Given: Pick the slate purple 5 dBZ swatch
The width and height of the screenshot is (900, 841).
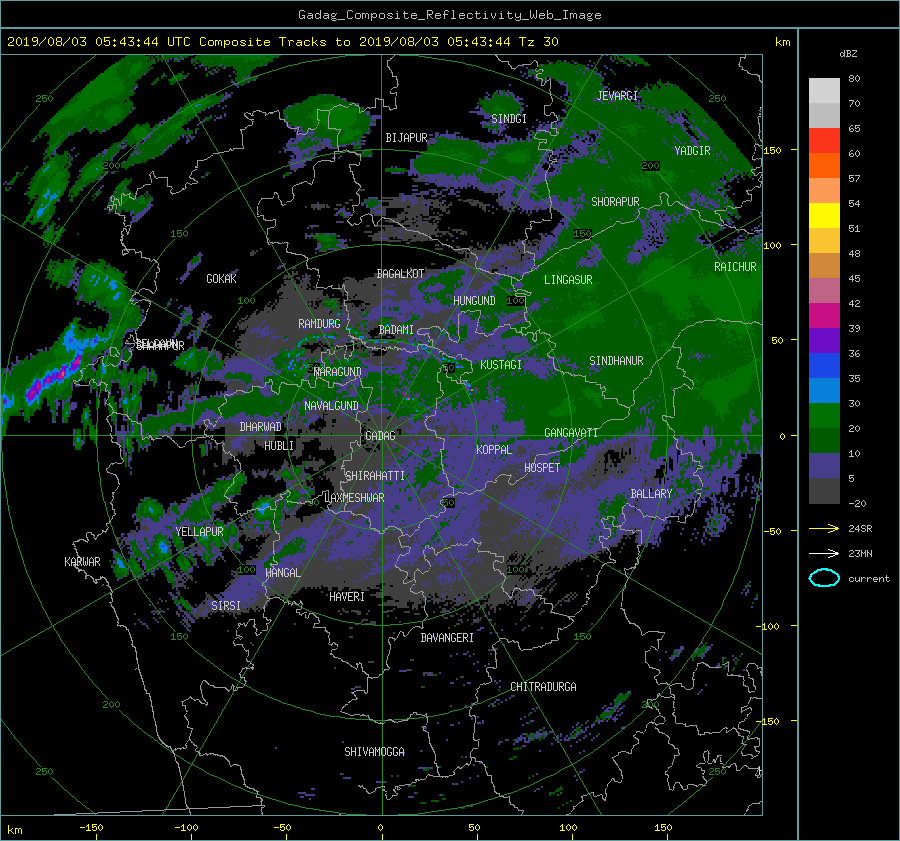Looking at the screenshot, I should (824, 466).
